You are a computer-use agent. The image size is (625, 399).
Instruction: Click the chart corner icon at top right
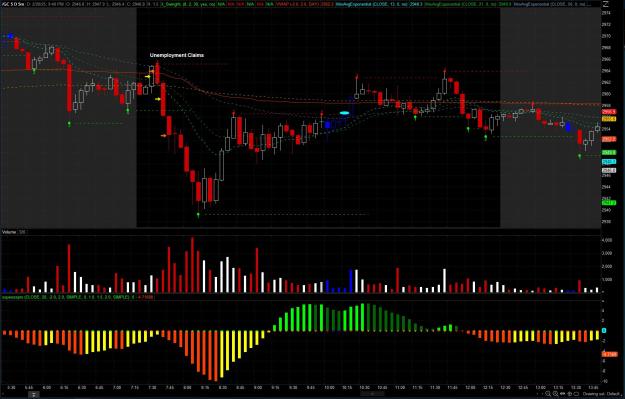coord(606,4)
